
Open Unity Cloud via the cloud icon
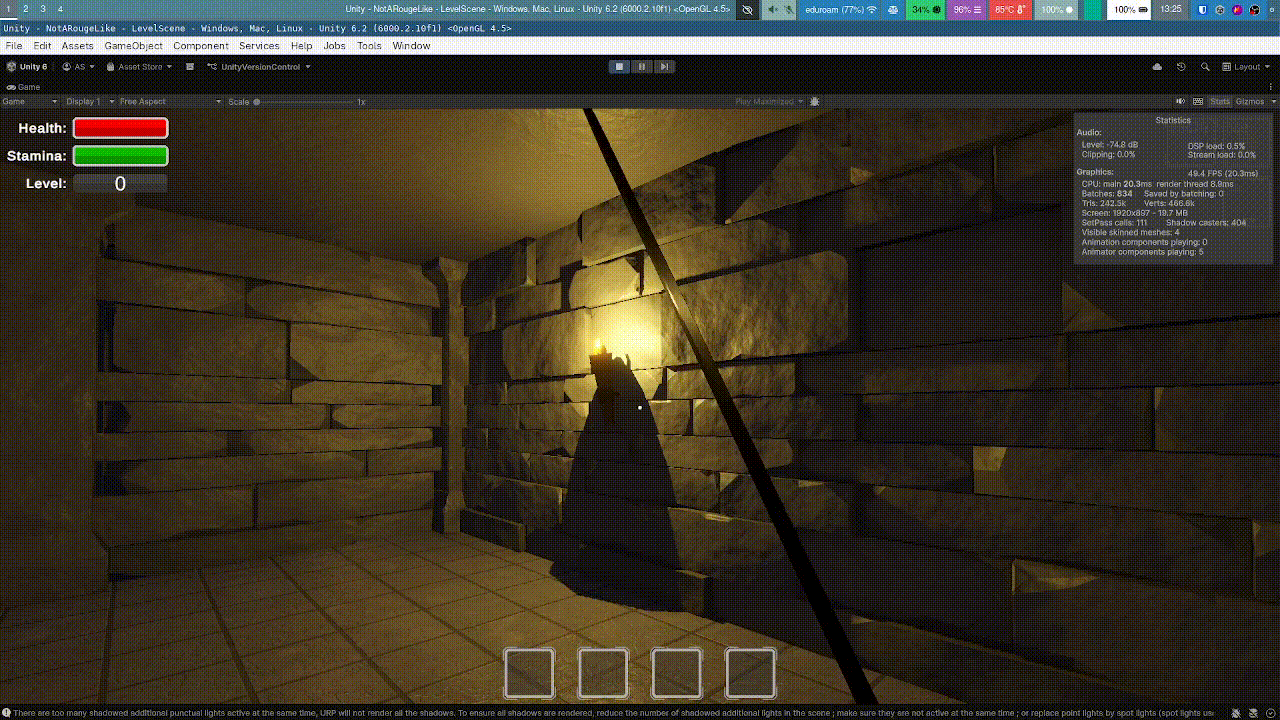tap(1156, 66)
